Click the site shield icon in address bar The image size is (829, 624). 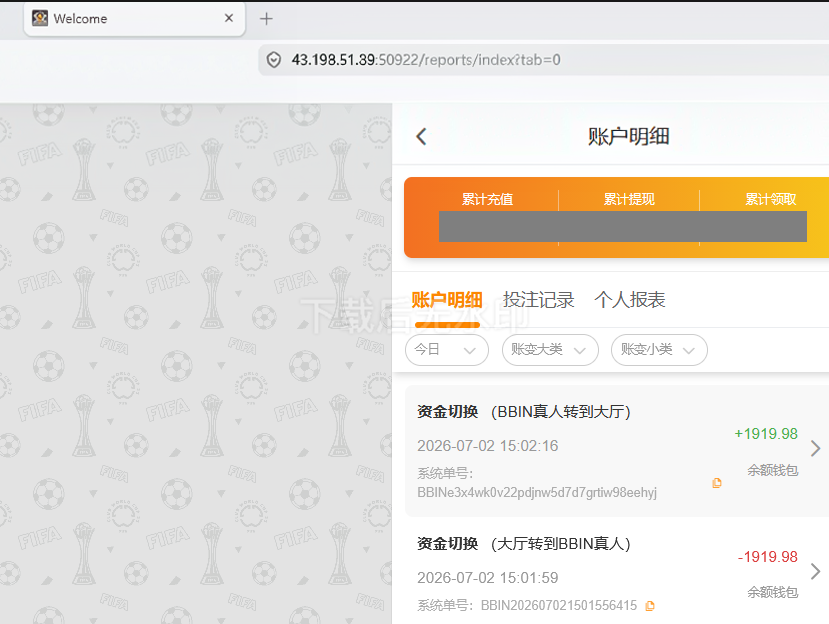pyautogui.click(x=273, y=60)
